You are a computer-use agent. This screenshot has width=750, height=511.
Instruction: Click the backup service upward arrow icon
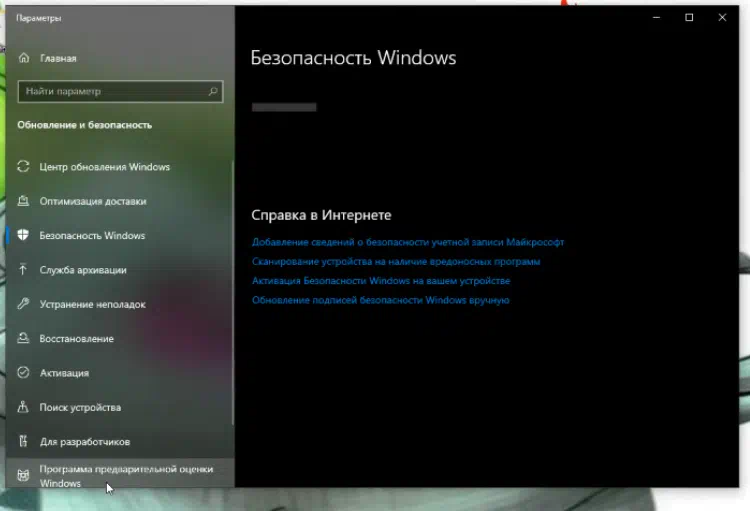(x=23, y=269)
